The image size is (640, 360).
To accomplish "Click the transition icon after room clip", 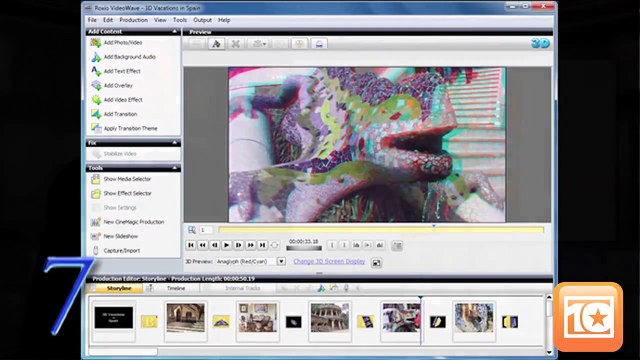I will pos(293,322).
